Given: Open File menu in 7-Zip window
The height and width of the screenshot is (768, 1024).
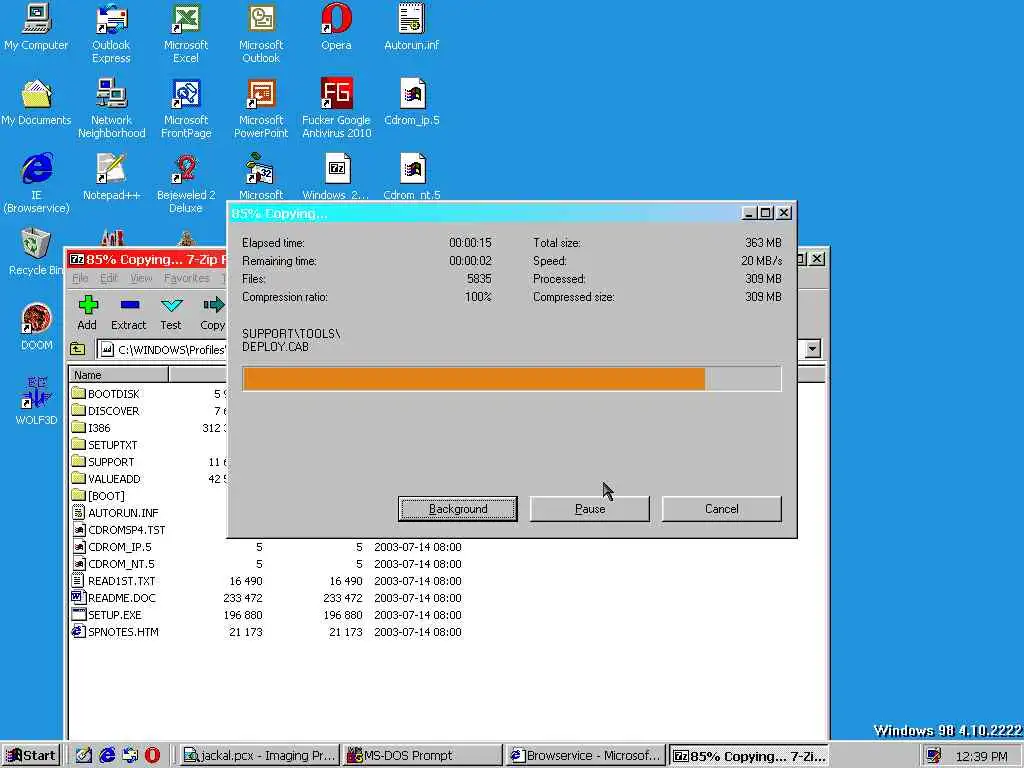Looking at the screenshot, I should pos(80,278).
